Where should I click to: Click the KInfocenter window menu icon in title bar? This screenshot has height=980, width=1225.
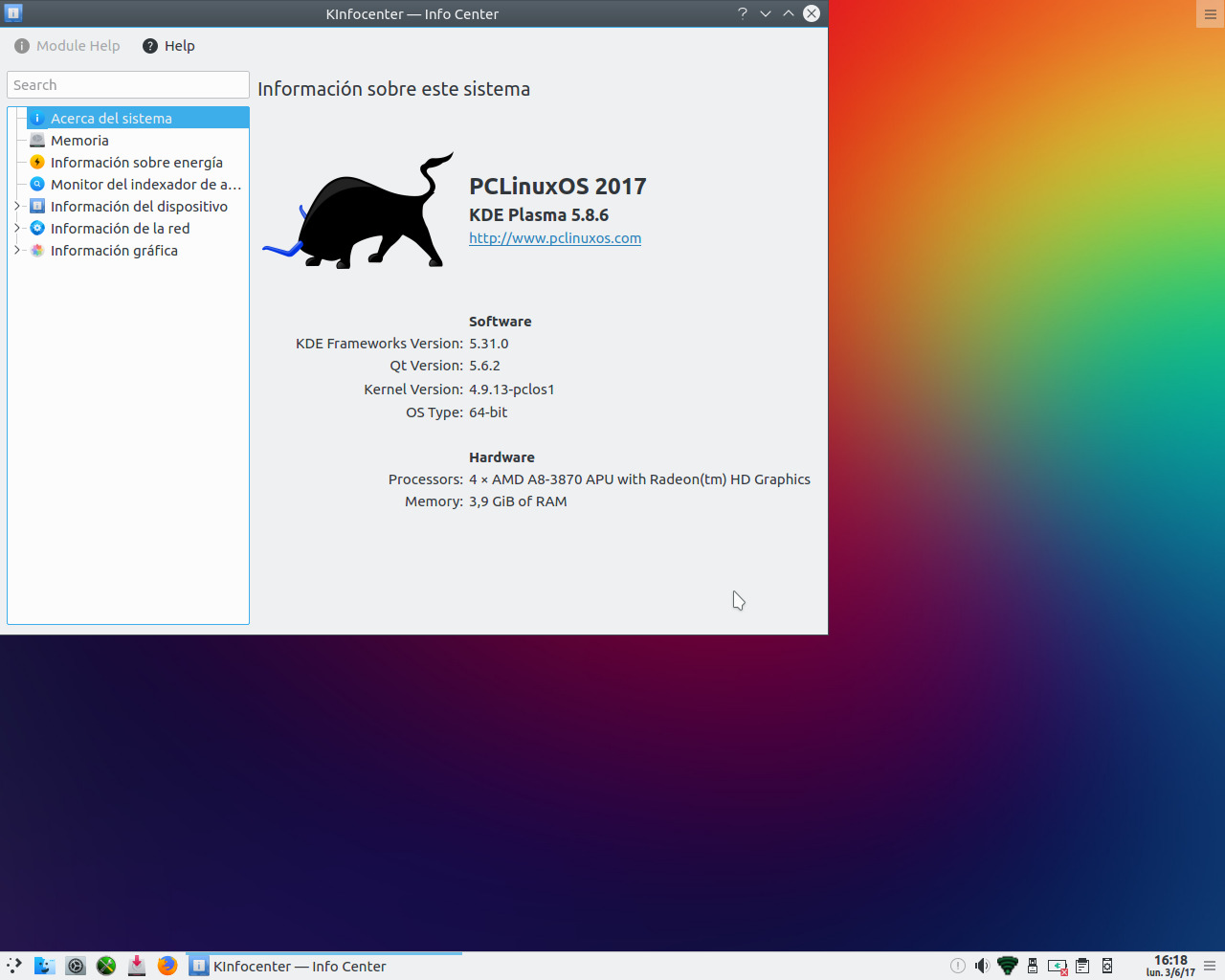(13, 13)
